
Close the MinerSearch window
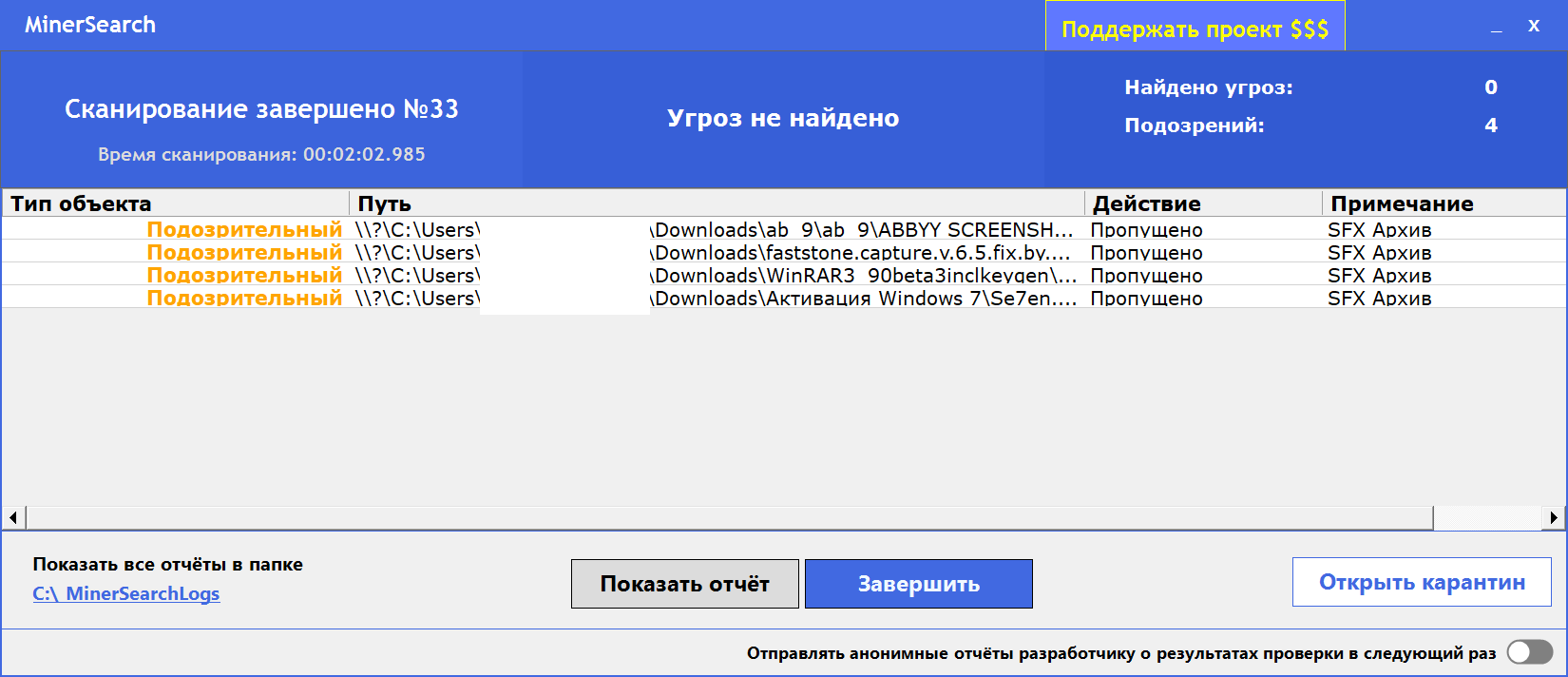1534,27
